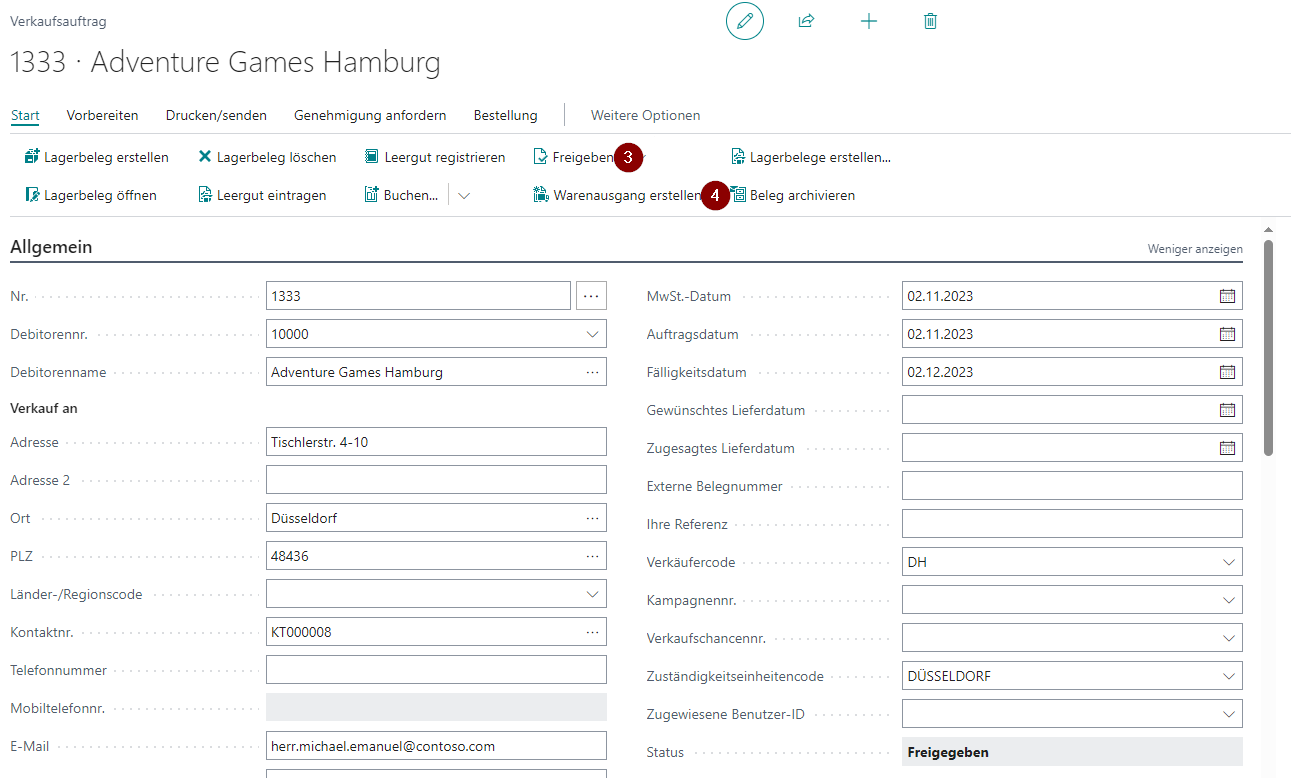Click the pencil edit icon
The image size is (1291, 778).
click(744, 21)
